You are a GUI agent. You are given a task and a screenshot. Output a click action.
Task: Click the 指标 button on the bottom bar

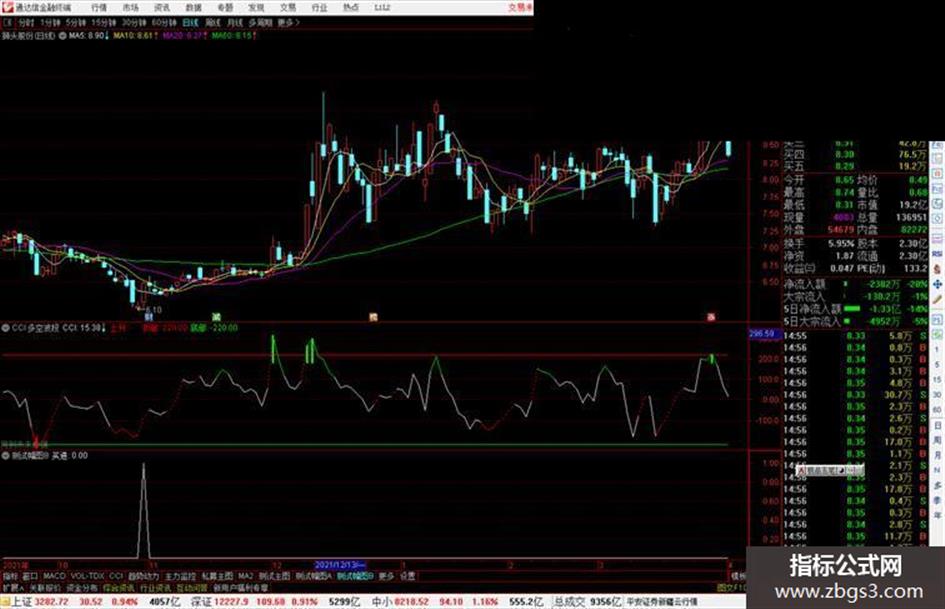pos(10,576)
